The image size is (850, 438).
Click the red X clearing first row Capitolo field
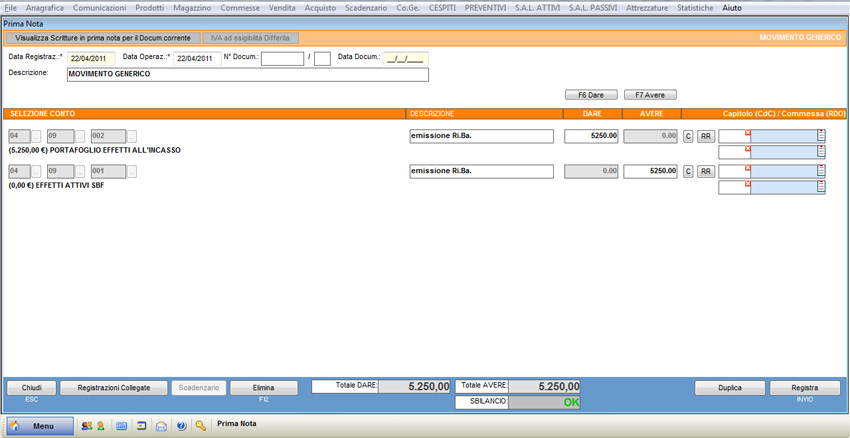pos(747,133)
